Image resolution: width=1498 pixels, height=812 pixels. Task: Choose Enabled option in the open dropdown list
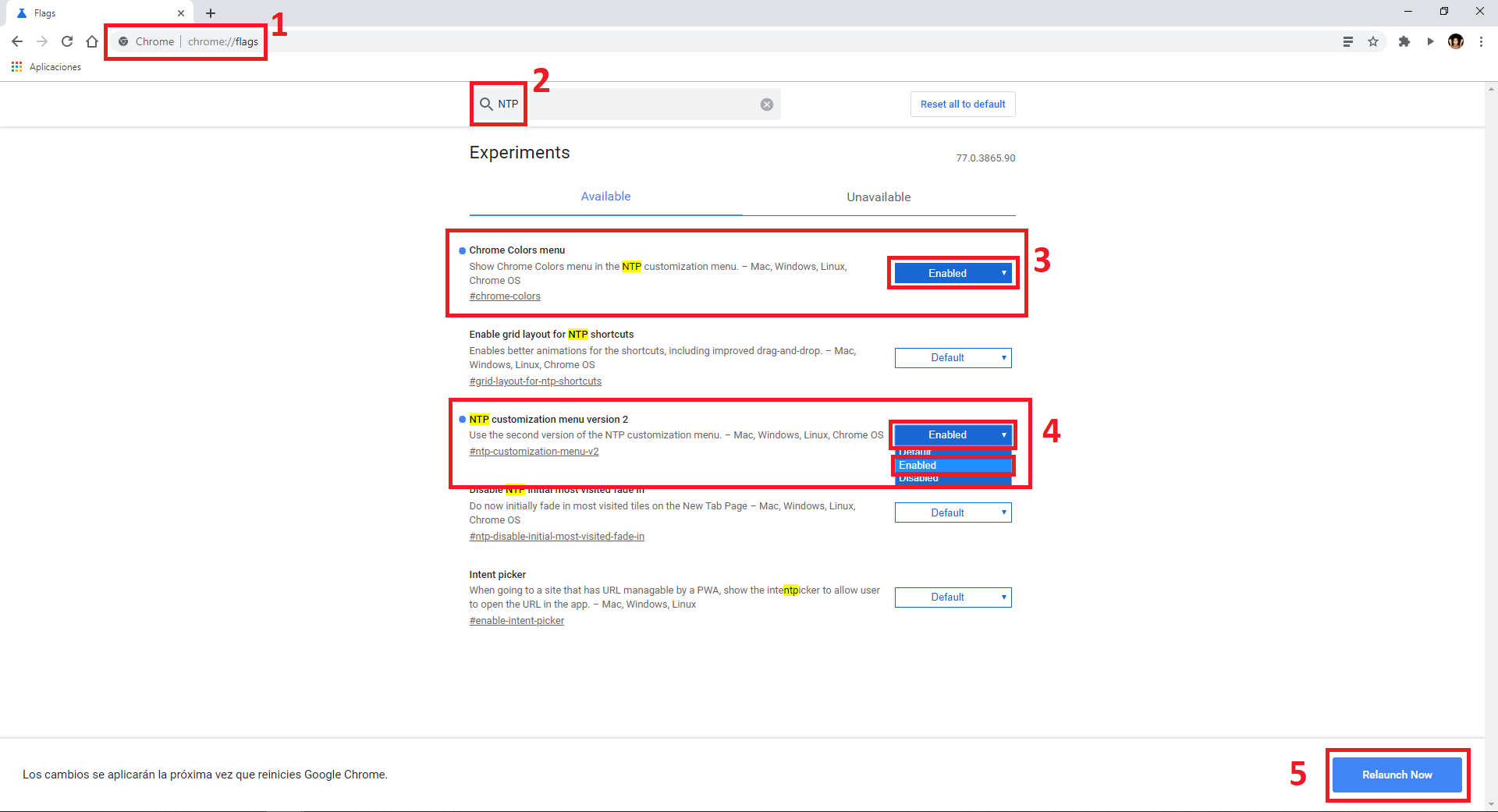953,465
